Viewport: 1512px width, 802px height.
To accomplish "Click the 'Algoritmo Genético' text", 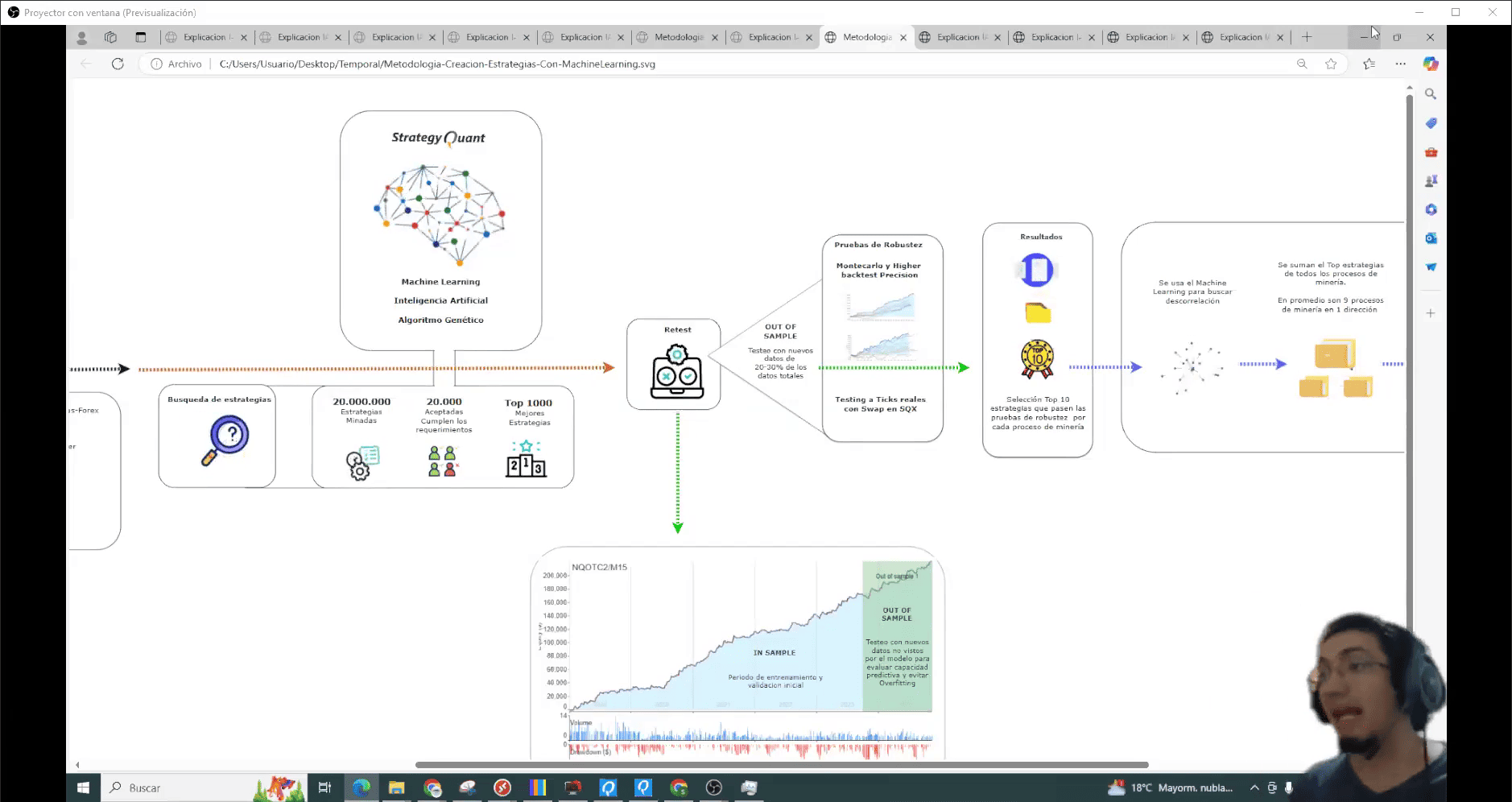I will [440, 320].
